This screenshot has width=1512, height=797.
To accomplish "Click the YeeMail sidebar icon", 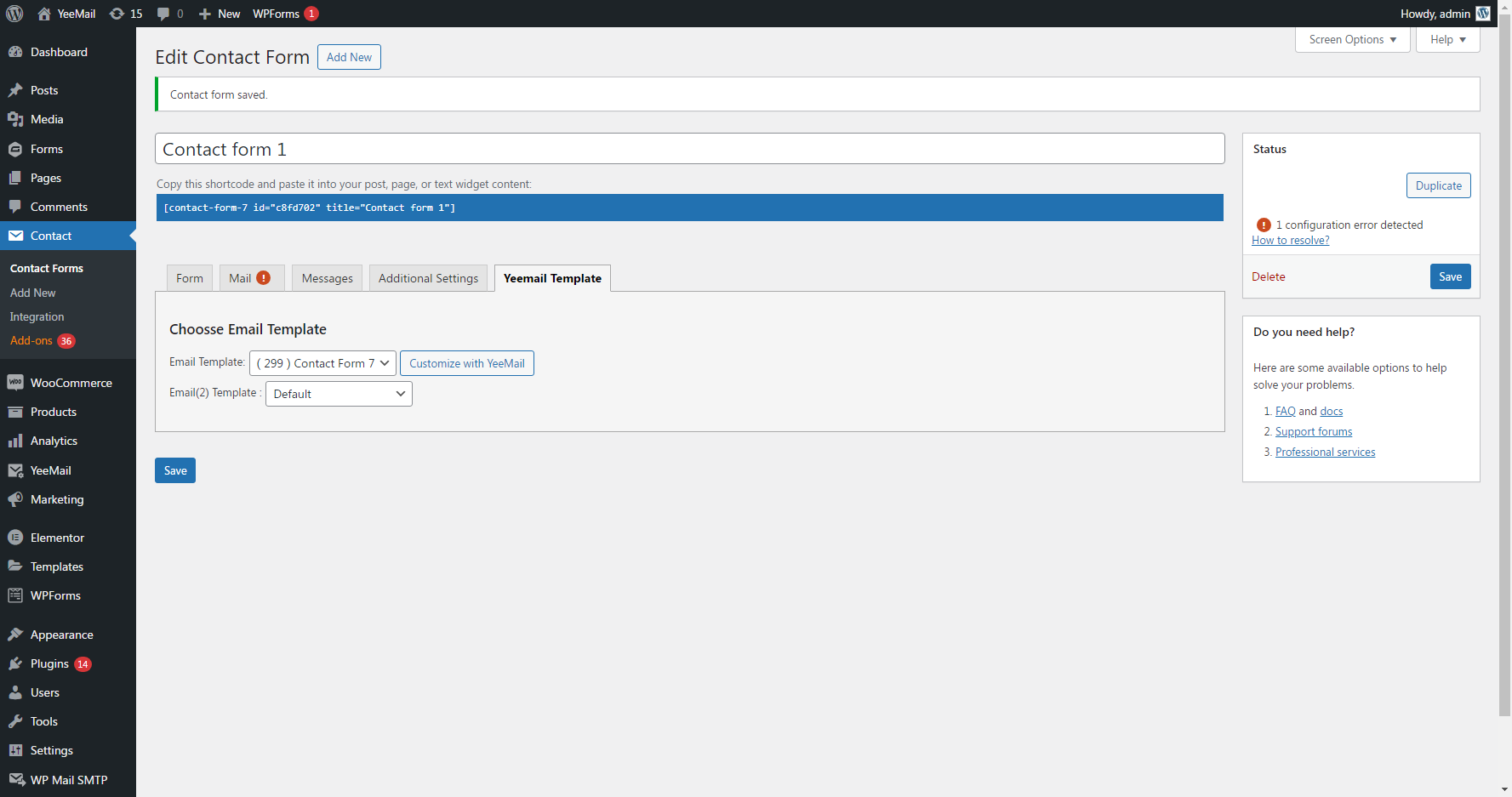I will coord(15,470).
